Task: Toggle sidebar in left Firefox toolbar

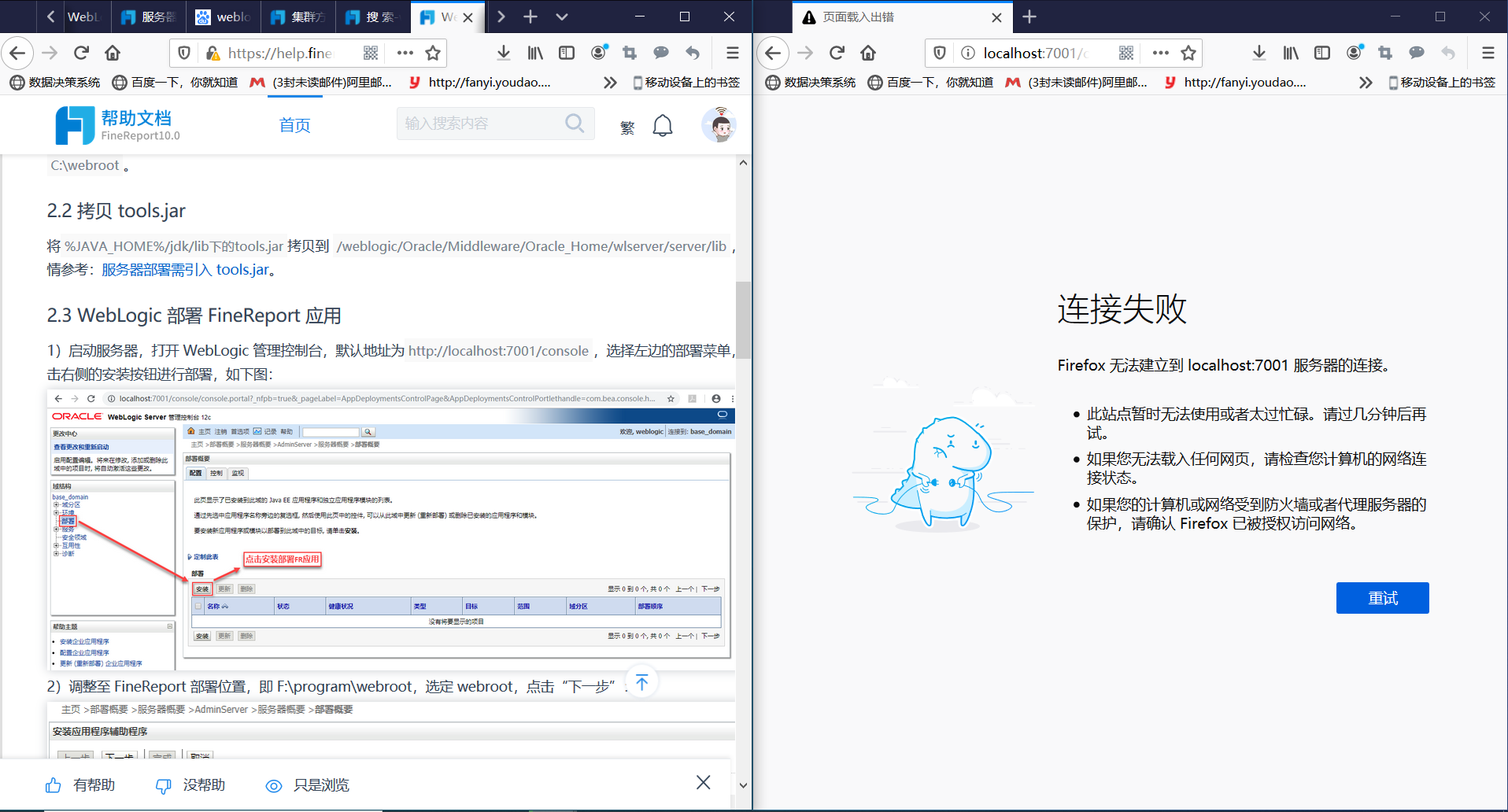Action: tap(567, 53)
